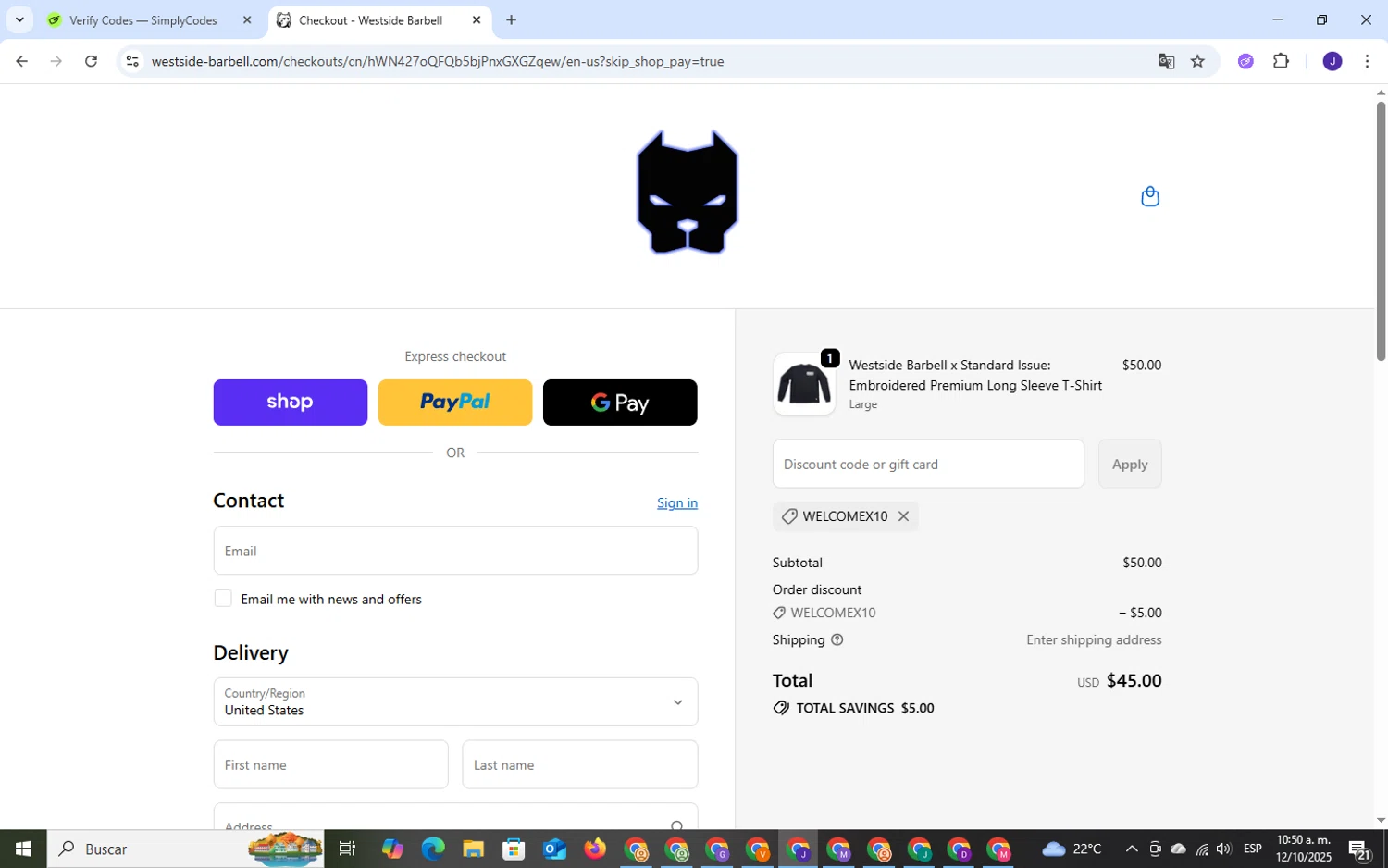
Task: Click the taskbar Buscar search box
Action: 185,849
